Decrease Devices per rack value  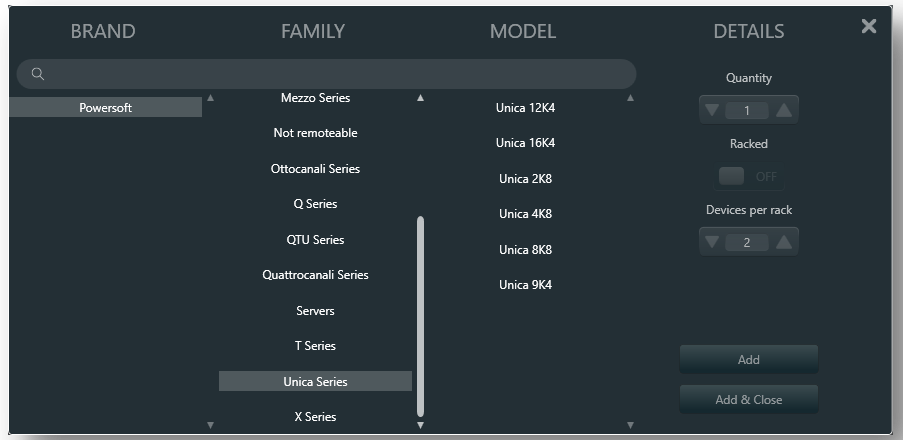point(712,242)
